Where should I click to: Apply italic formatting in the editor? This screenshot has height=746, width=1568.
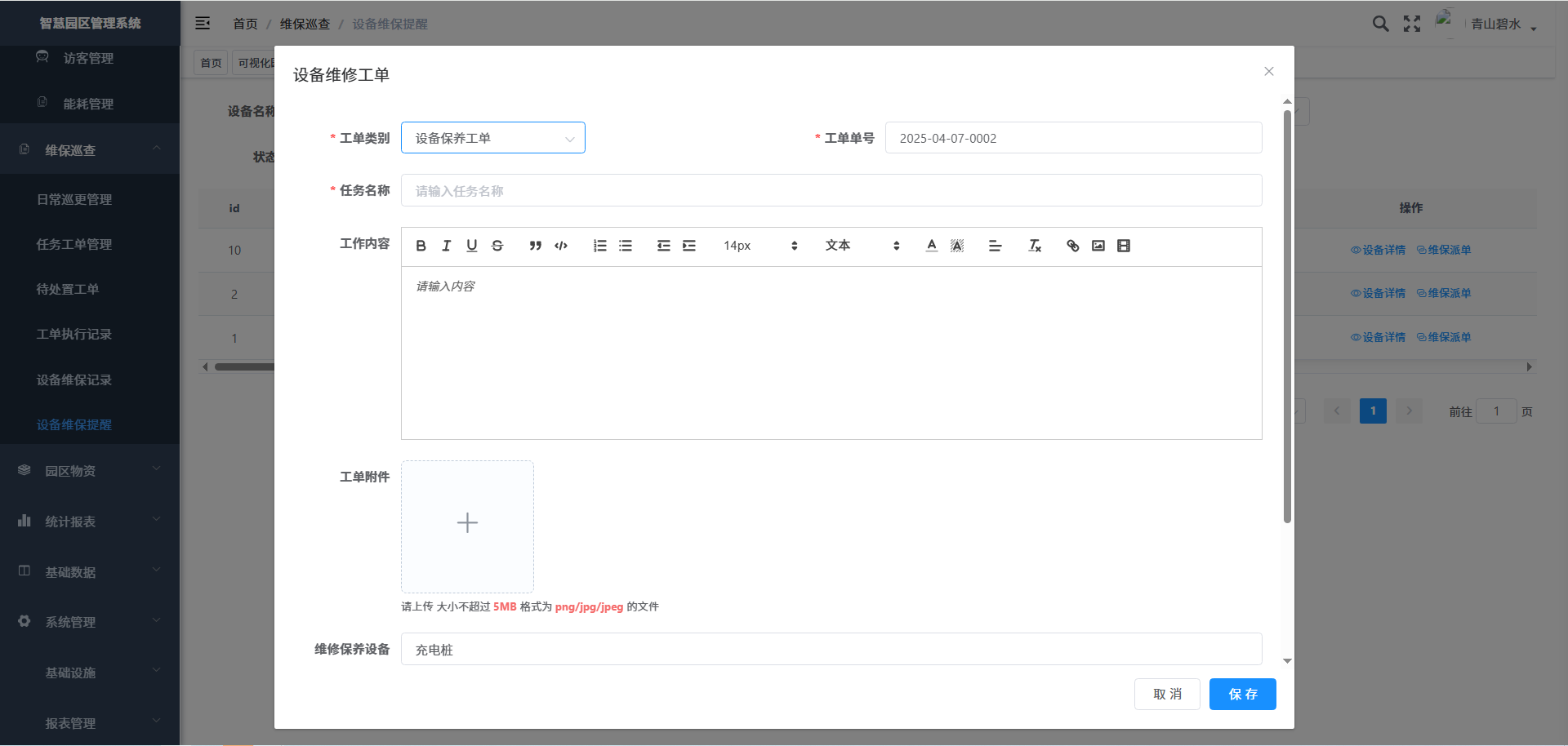pyautogui.click(x=446, y=246)
